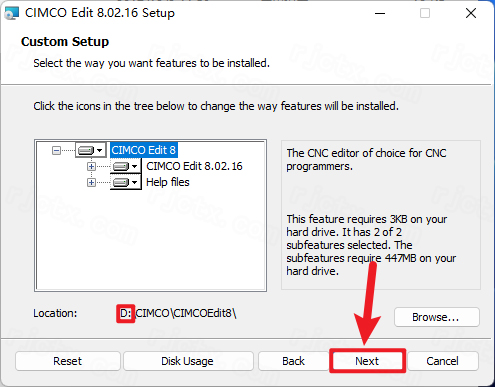The width and height of the screenshot is (495, 387).
Task: Proceed with the Next button
Action: click(367, 361)
